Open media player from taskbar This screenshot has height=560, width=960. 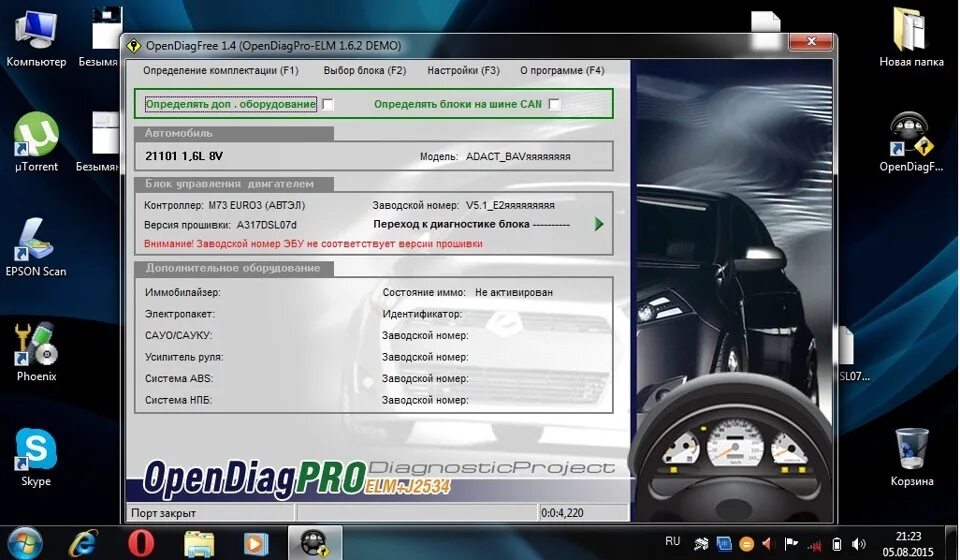(256, 543)
